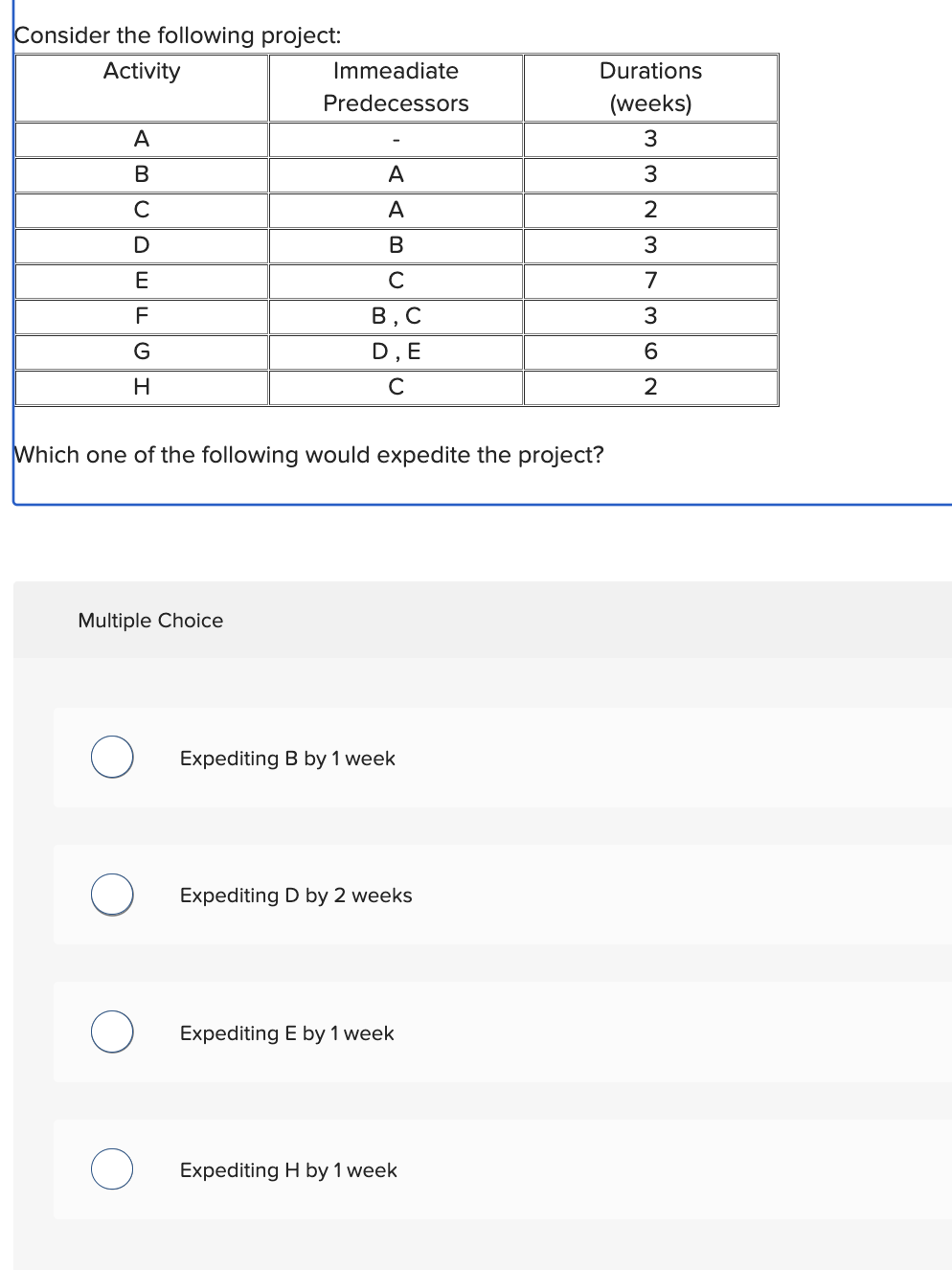Select the table row for activity A
Screen dimensions: 952x1270
[142, 139]
